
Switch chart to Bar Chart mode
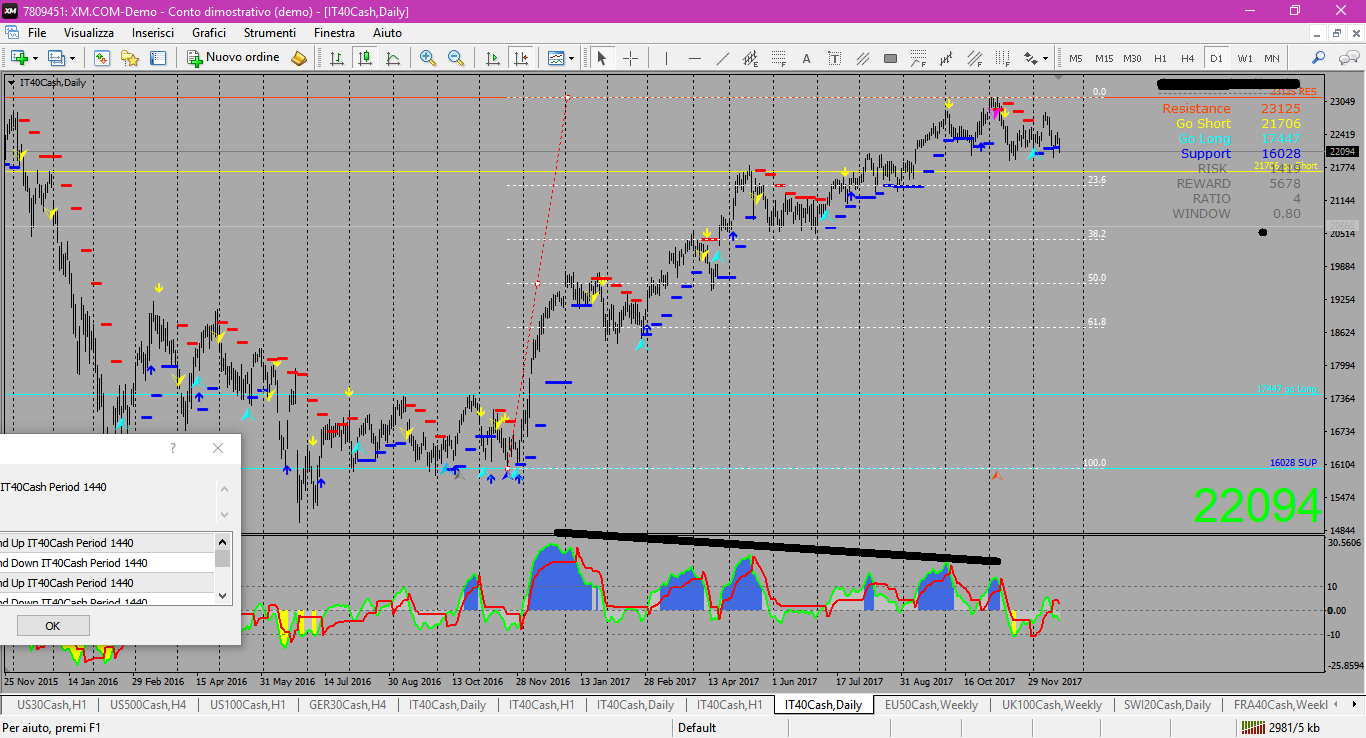pyautogui.click(x=337, y=58)
